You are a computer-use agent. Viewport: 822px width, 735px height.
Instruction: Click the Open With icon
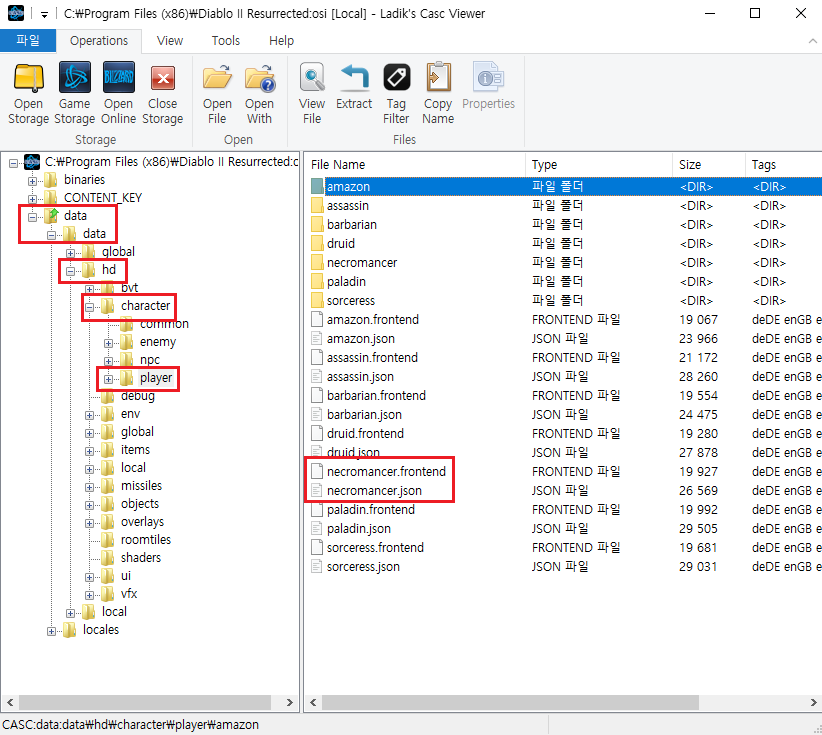pos(259,78)
